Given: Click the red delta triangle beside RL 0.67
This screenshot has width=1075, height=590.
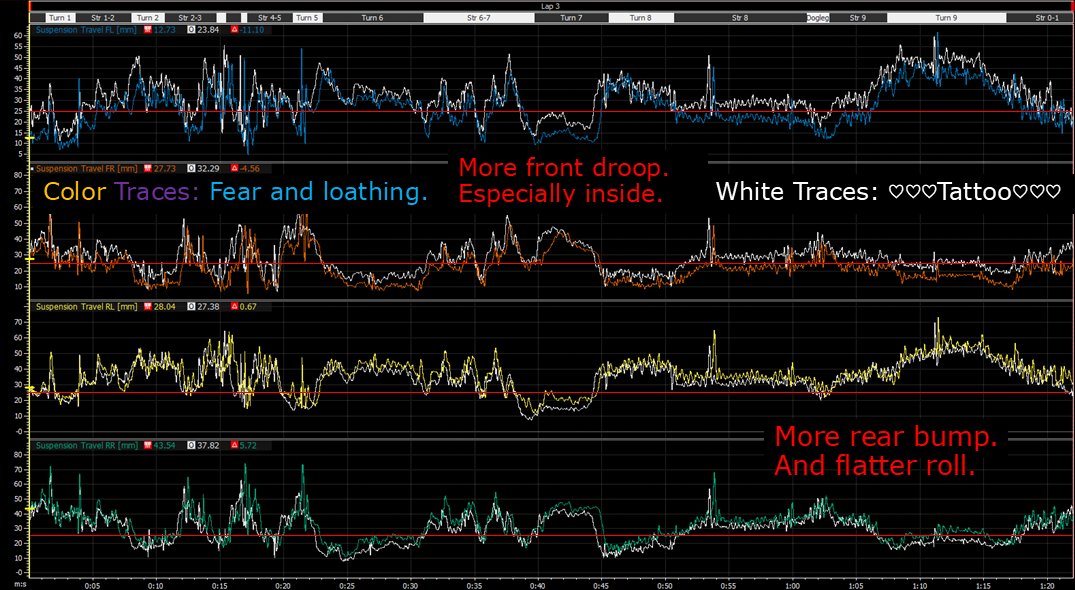Looking at the screenshot, I should [235, 307].
